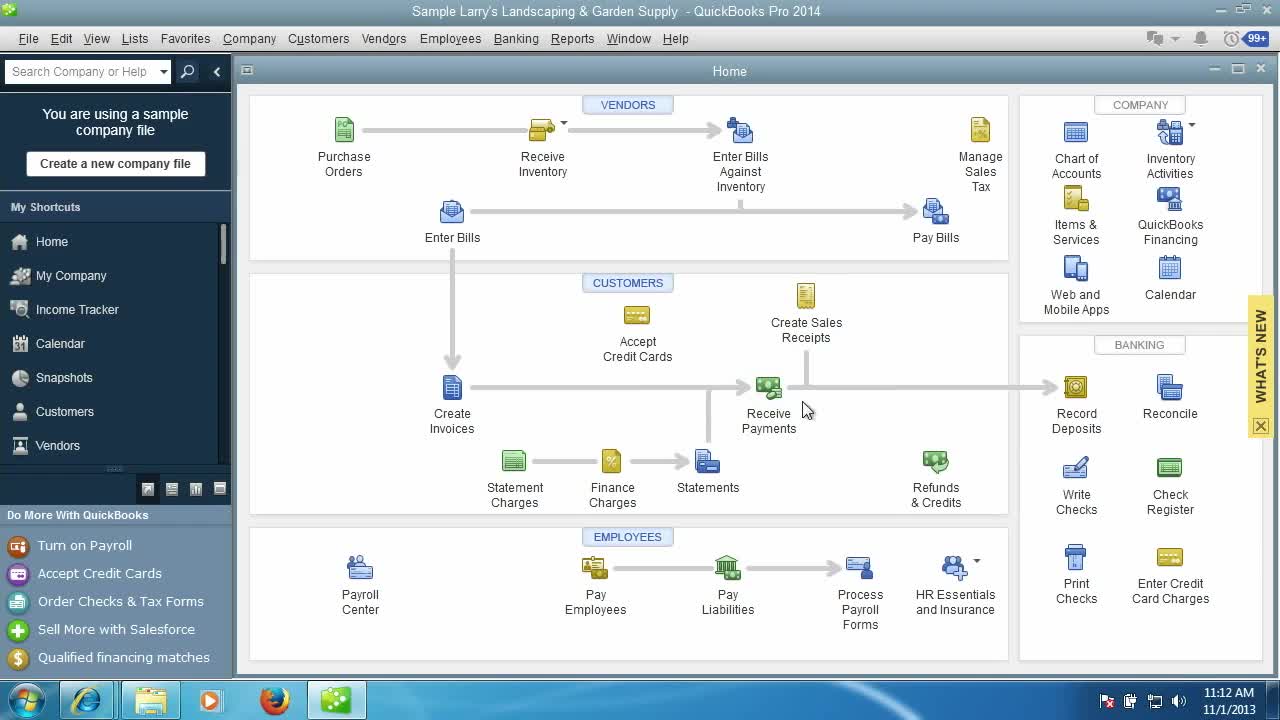Screen dimensions: 1280x720
Task: Close the What's New tab
Action: point(1261,426)
